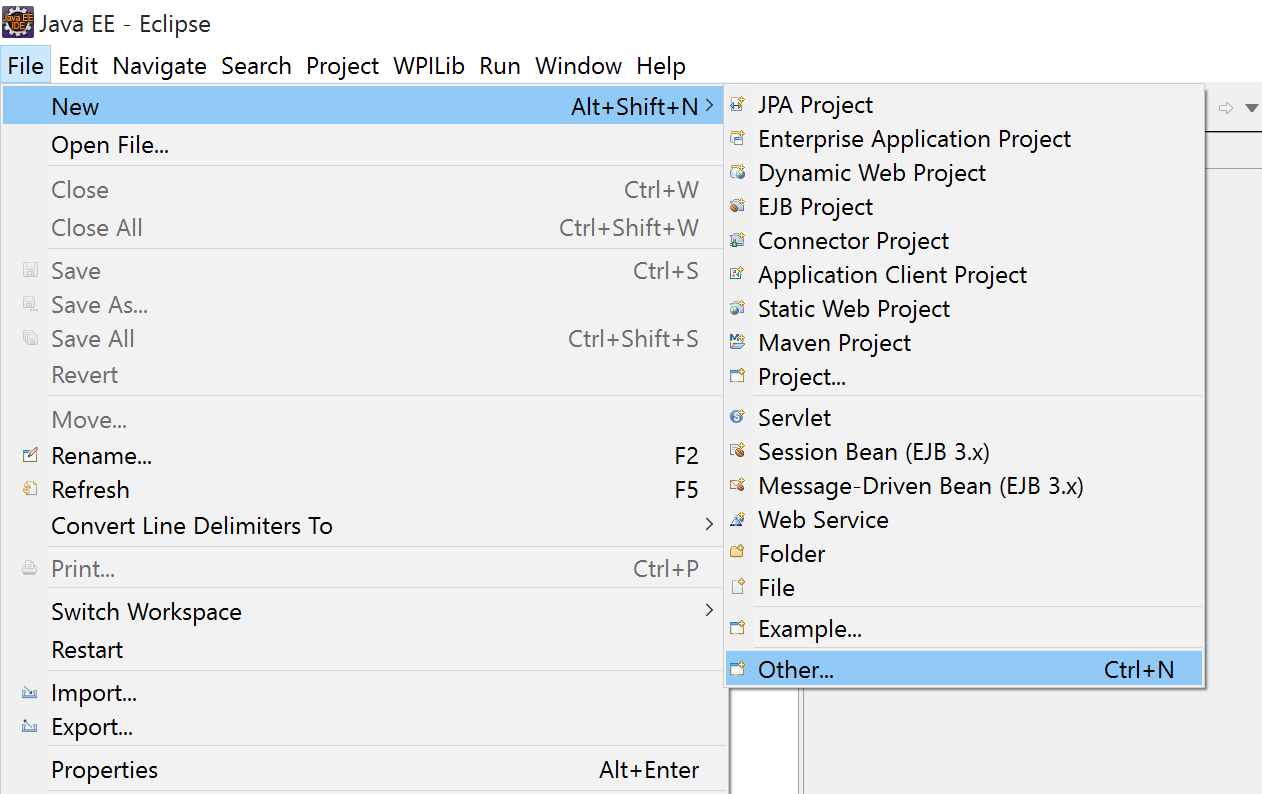Select Application Client Project
This screenshot has height=794, width=1262.
pyautogui.click(x=892, y=274)
